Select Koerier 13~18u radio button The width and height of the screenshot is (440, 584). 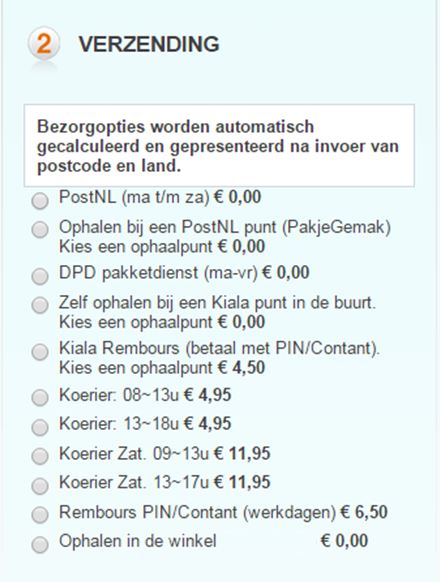pyautogui.click(x=40, y=427)
